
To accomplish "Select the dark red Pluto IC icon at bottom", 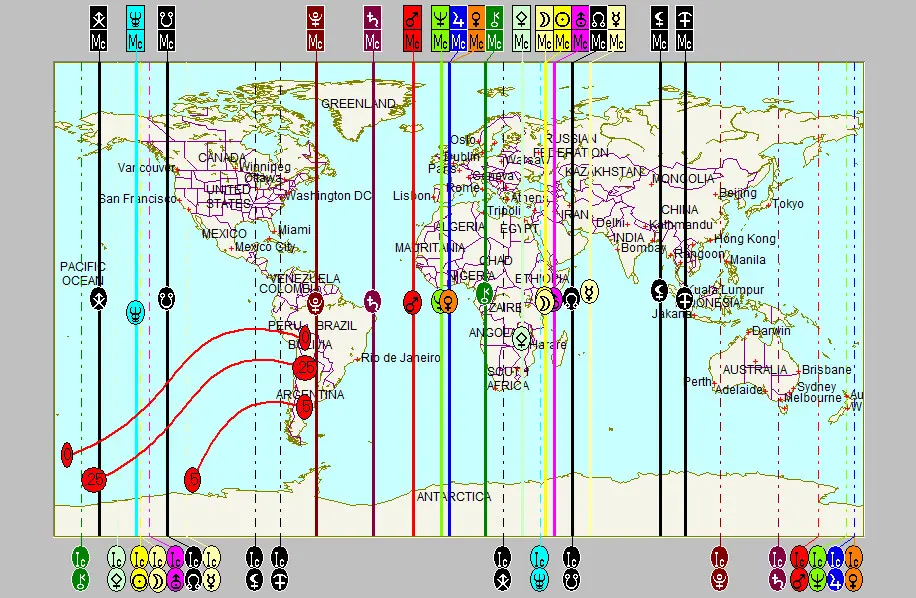I will tap(720, 568).
